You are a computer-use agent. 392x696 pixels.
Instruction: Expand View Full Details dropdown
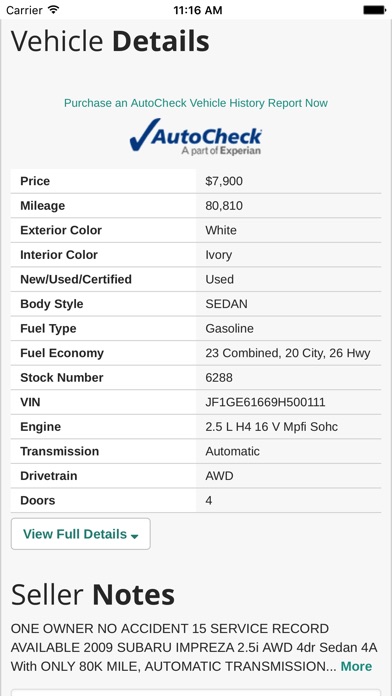point(81,534)
